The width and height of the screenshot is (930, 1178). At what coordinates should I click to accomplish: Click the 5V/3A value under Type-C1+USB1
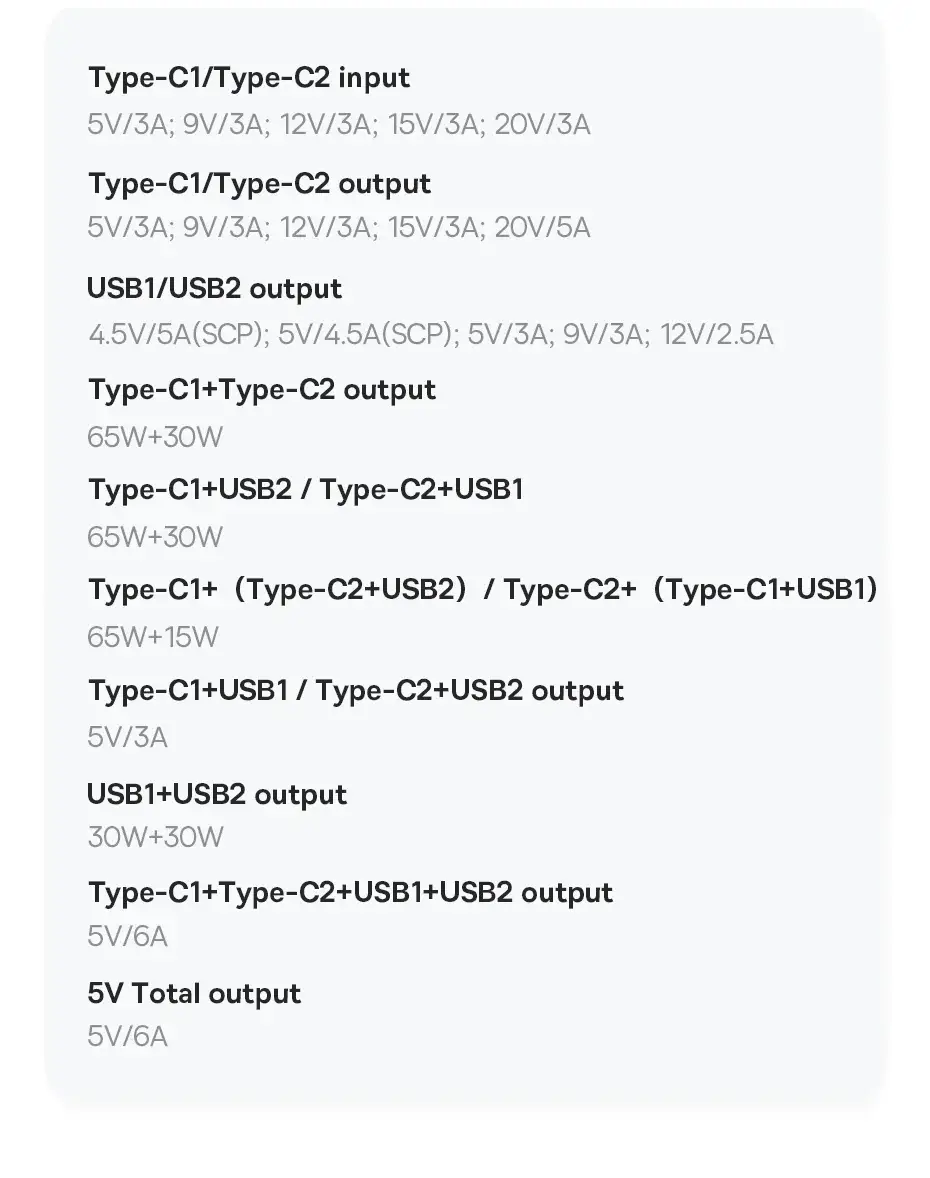(x=127, y=738)
